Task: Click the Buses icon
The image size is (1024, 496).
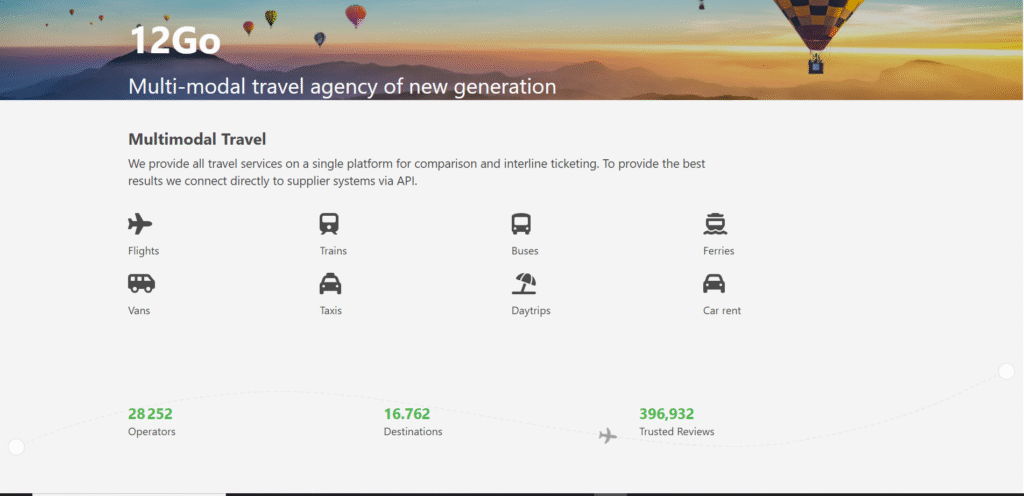Action: tap(520, 224)
